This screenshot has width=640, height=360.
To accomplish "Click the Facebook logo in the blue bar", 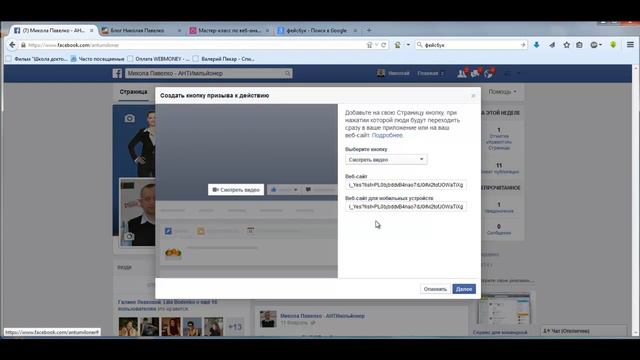I will pyautogui.click(x=117, y=73).
